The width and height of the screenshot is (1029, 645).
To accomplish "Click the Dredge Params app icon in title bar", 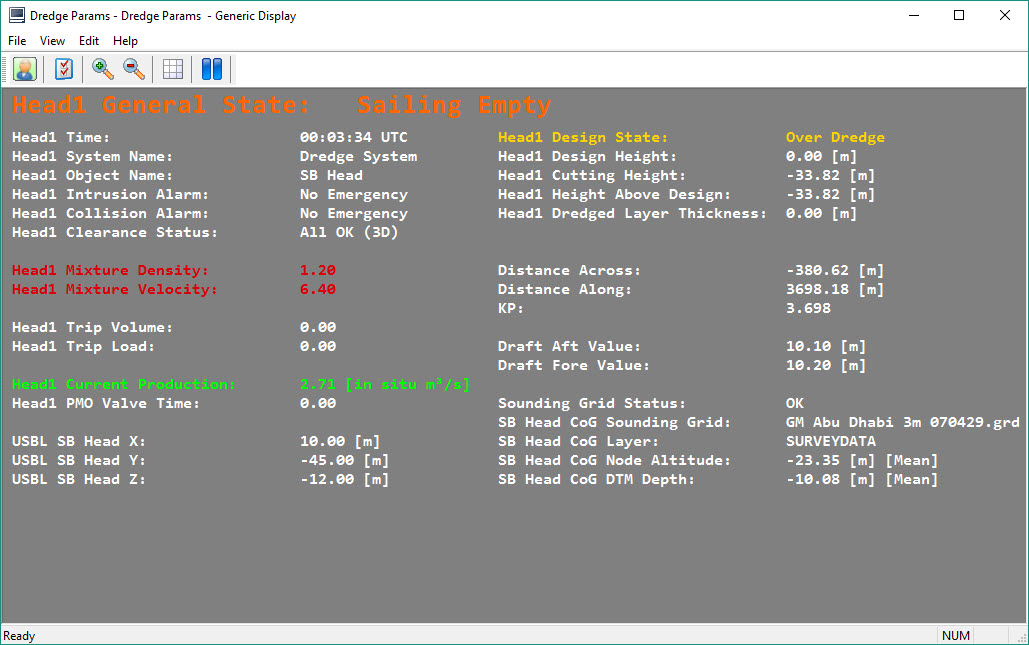I will click(x=17, y=16).
